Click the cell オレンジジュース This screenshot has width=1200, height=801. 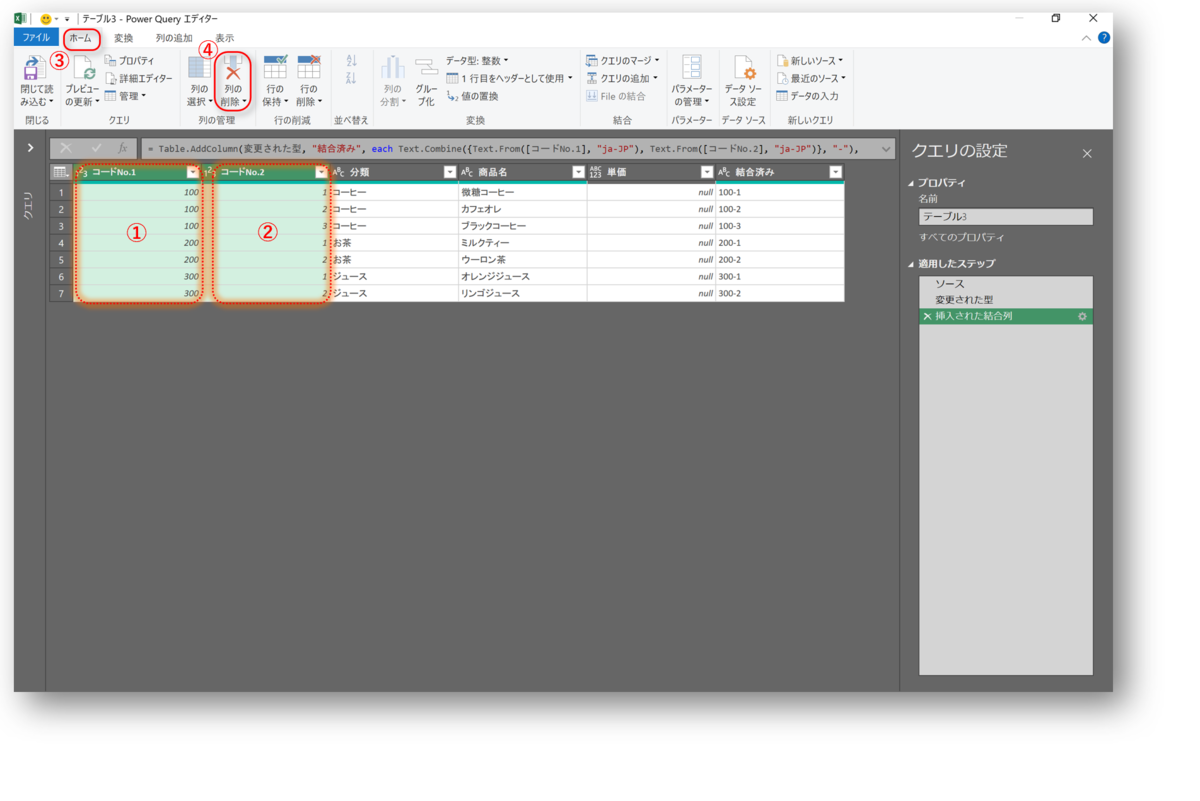coord(522,276)
